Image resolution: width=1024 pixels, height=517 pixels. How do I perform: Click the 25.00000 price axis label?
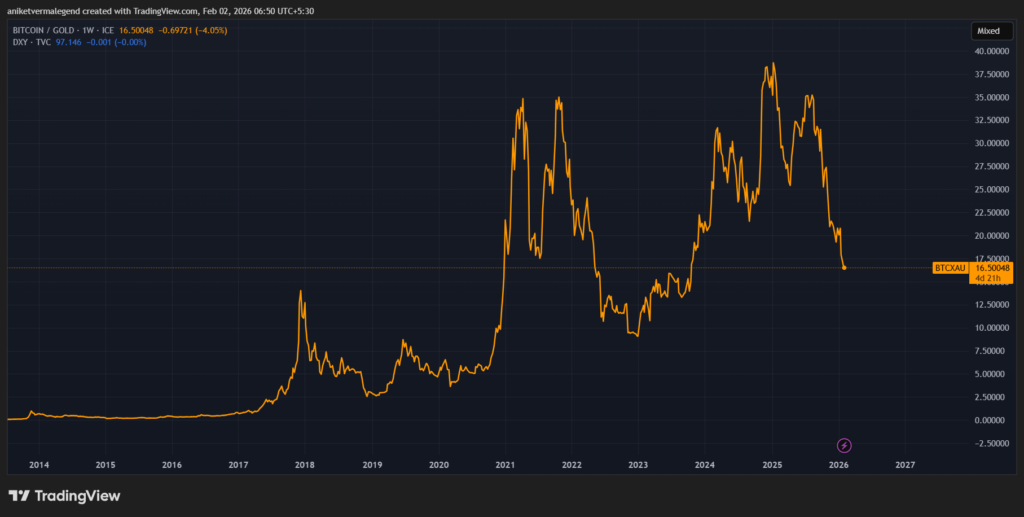[x=991, y=189]
